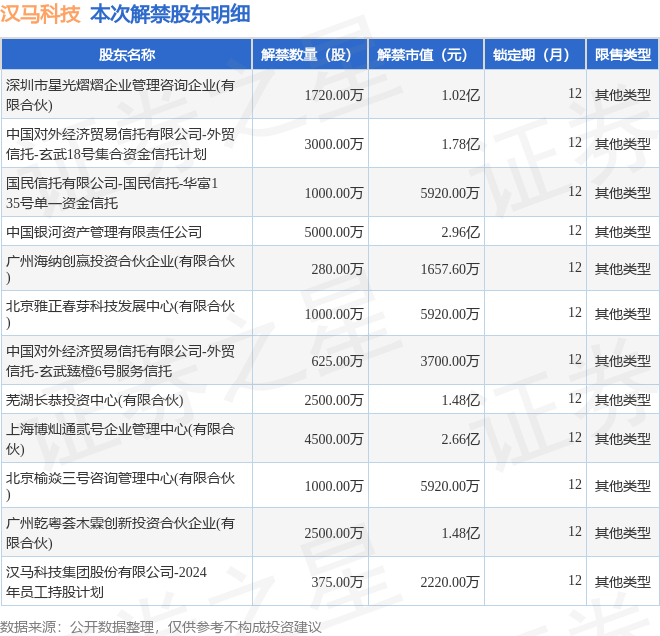The image size is (660, 636).
Task: Select the 解禁市值（元） column header
Action: tap(426, 55)
